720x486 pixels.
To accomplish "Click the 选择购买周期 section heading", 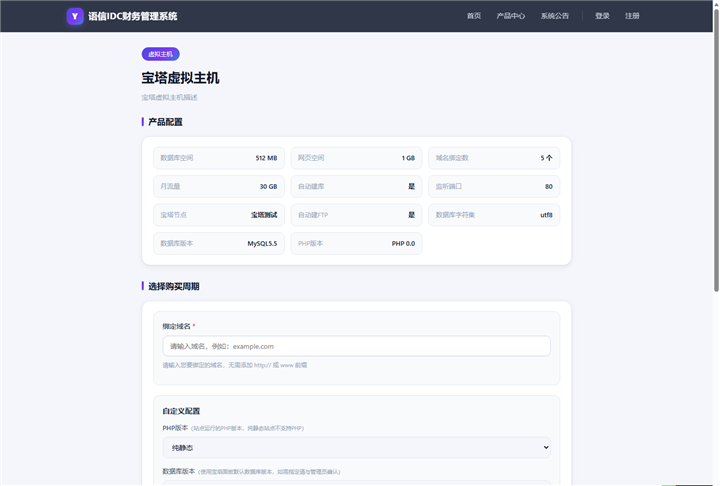I will click(174, 287).
